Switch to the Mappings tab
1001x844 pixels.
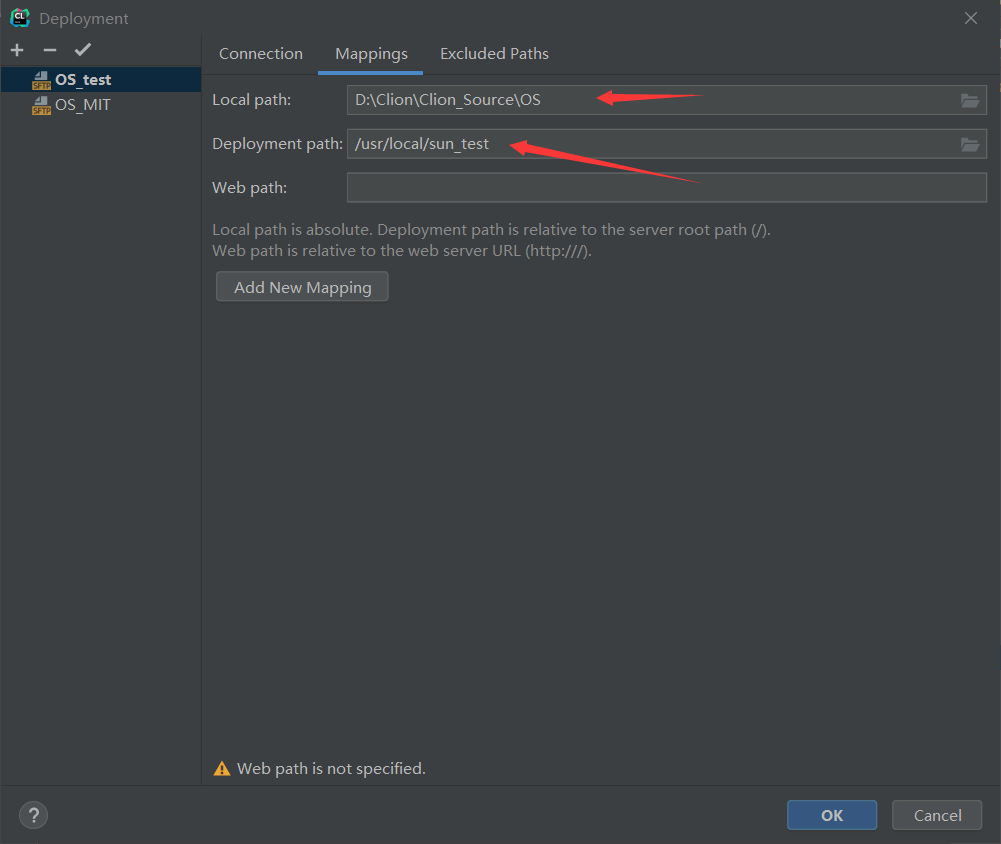[x=371, y=54]
